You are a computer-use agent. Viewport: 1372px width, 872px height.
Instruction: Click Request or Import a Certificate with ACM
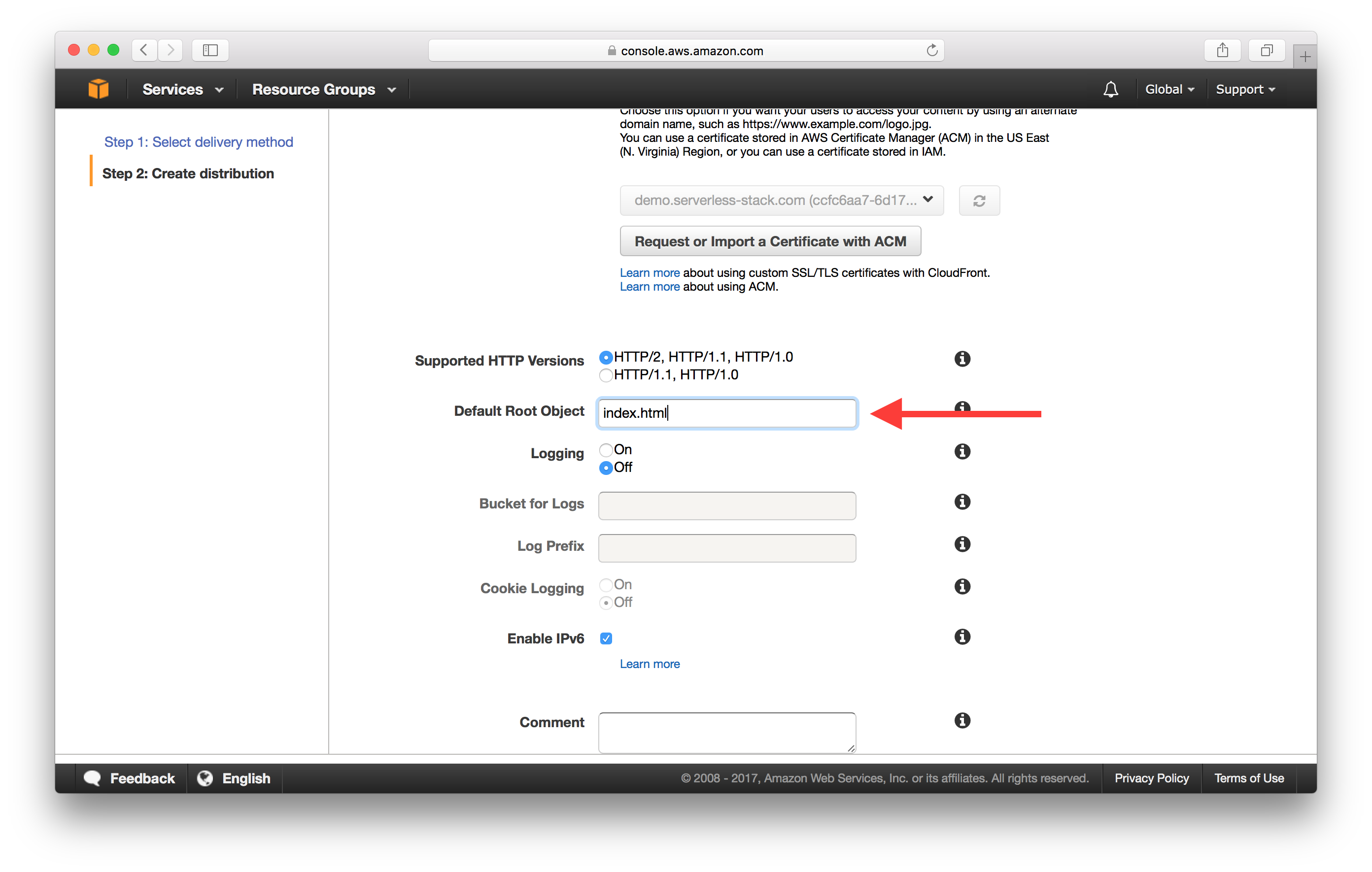(770, 241)
